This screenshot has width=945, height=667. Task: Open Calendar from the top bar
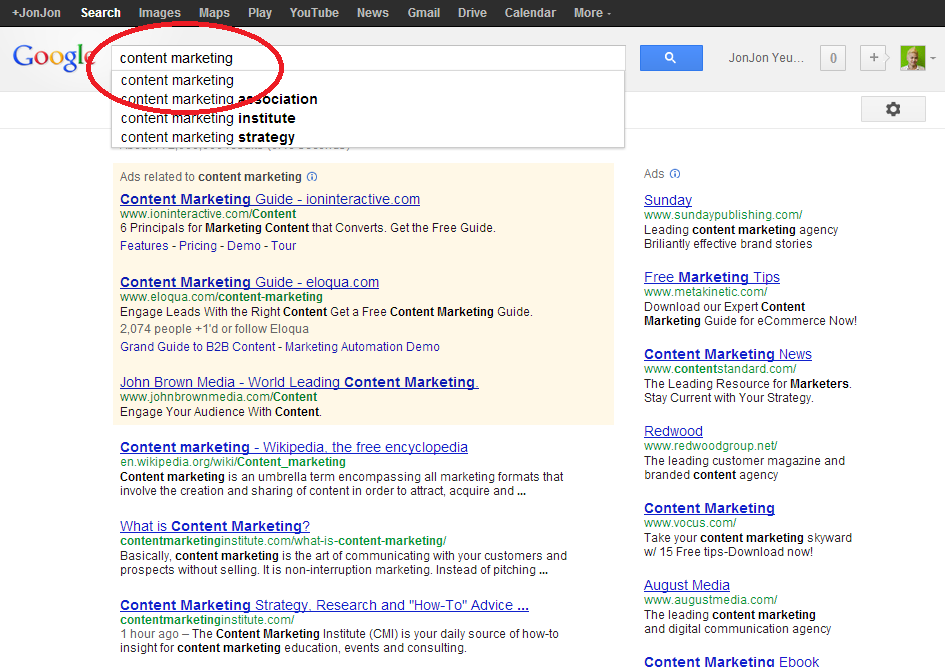click(530, 13)
